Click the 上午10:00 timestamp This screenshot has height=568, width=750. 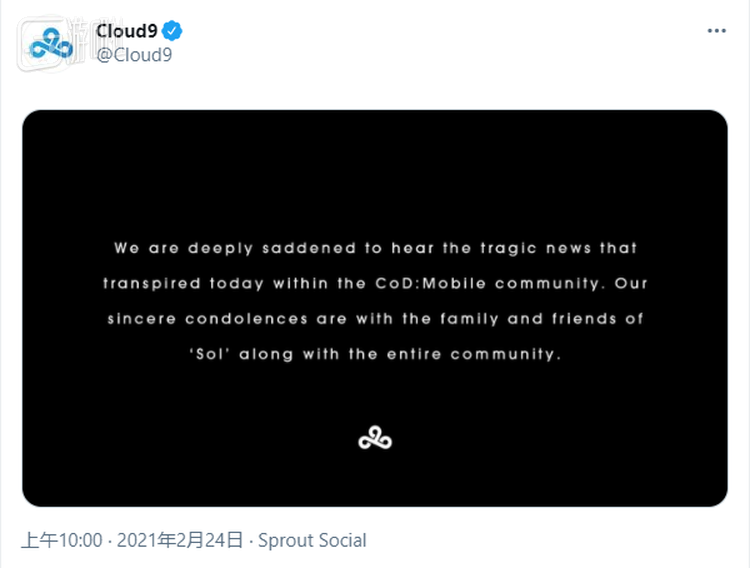coord(62,541)
